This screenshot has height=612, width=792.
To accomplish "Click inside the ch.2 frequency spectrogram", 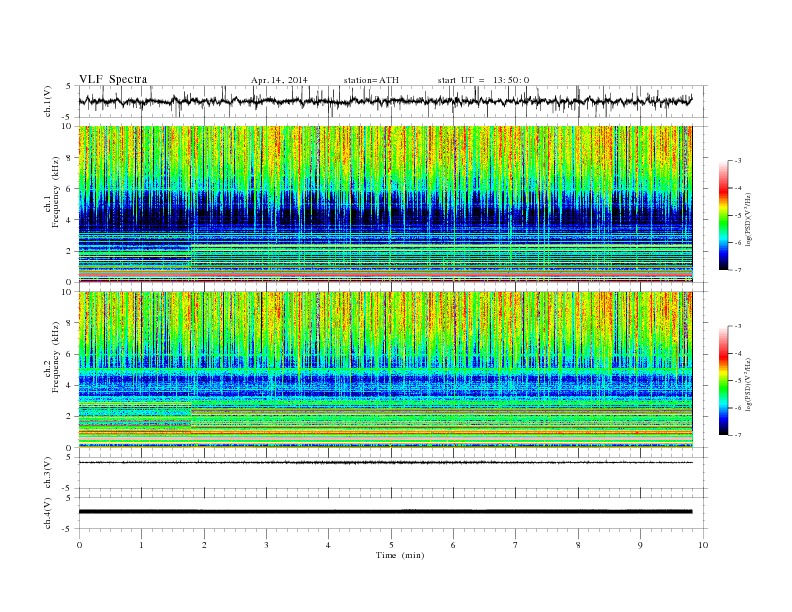I will [x=385, y=370].
